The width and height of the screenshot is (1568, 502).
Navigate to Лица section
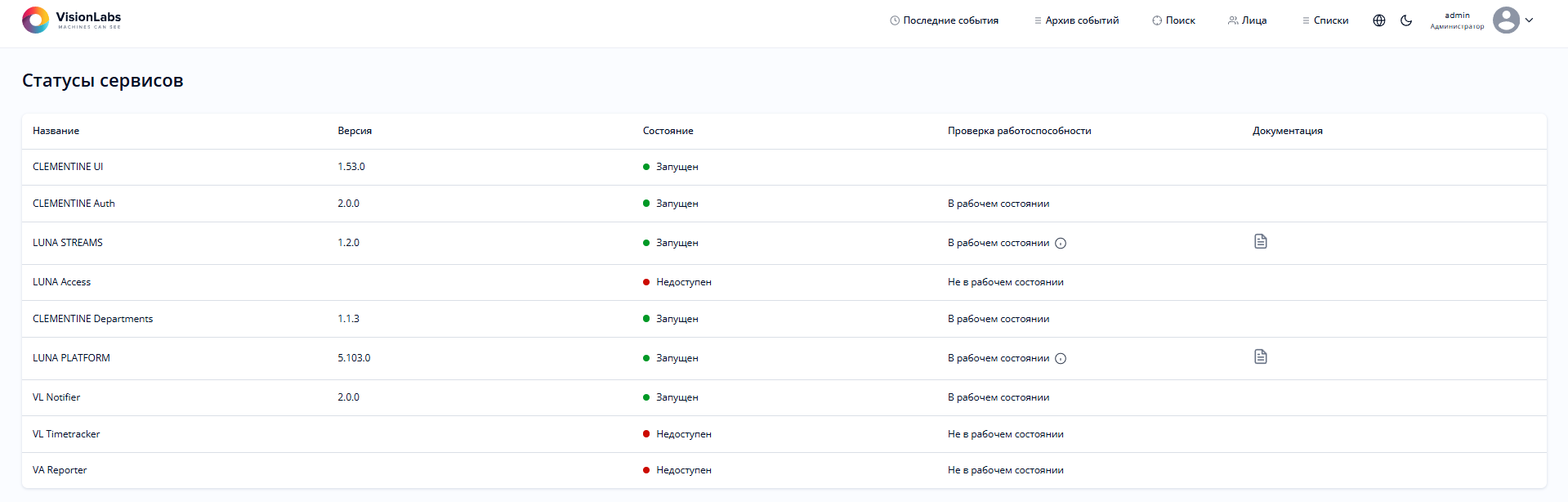pyautogui.click(x=1247, y=20)
